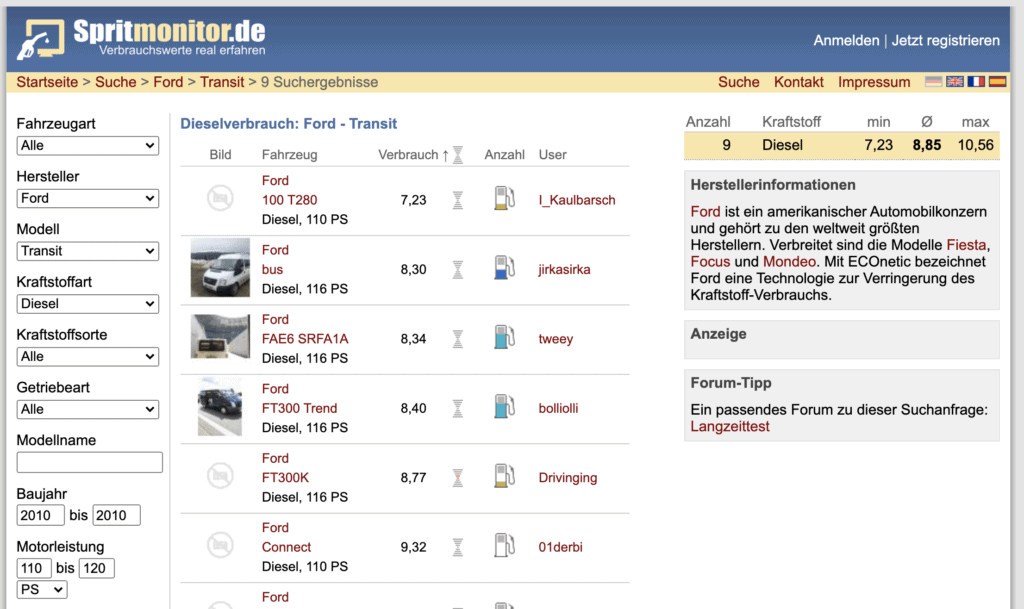Go to Startseite in breadcrumb
The width and height of the screenshot is (1024, 609).
click(x=47, y=82)
